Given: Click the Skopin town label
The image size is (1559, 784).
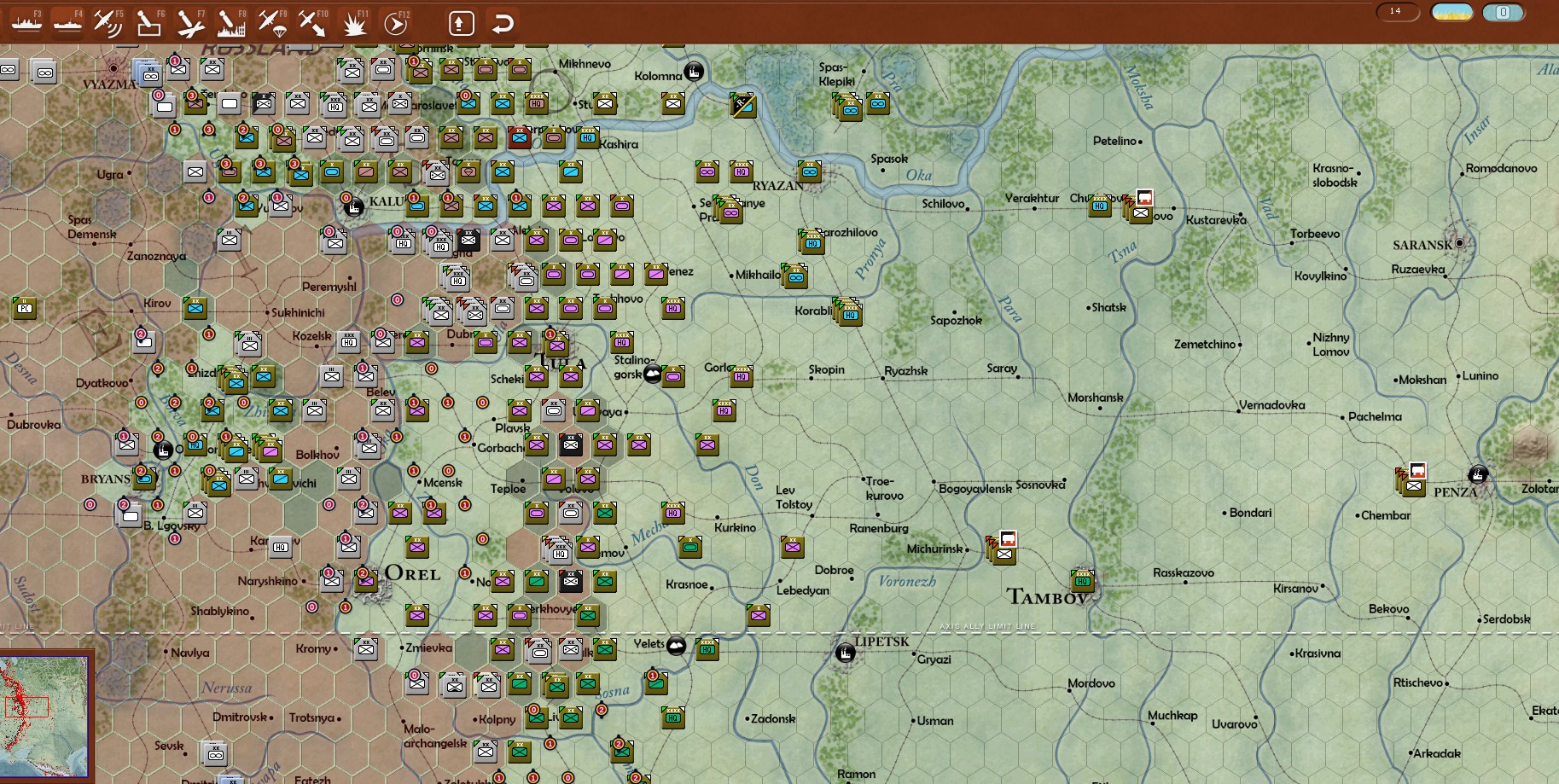Looking at the screenshot, I should (826, 369).
